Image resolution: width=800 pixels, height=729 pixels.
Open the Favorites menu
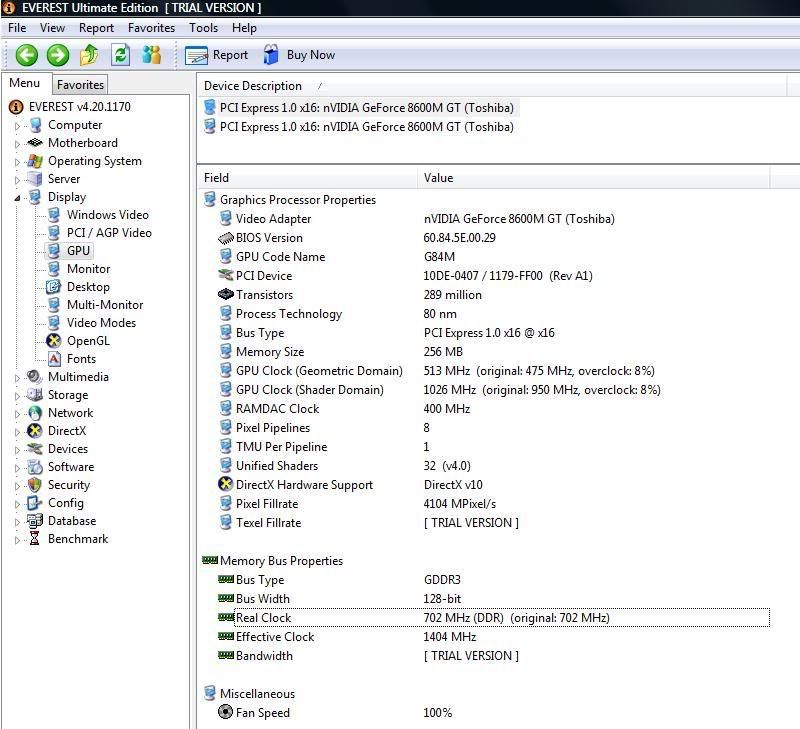tap(152, 28)
